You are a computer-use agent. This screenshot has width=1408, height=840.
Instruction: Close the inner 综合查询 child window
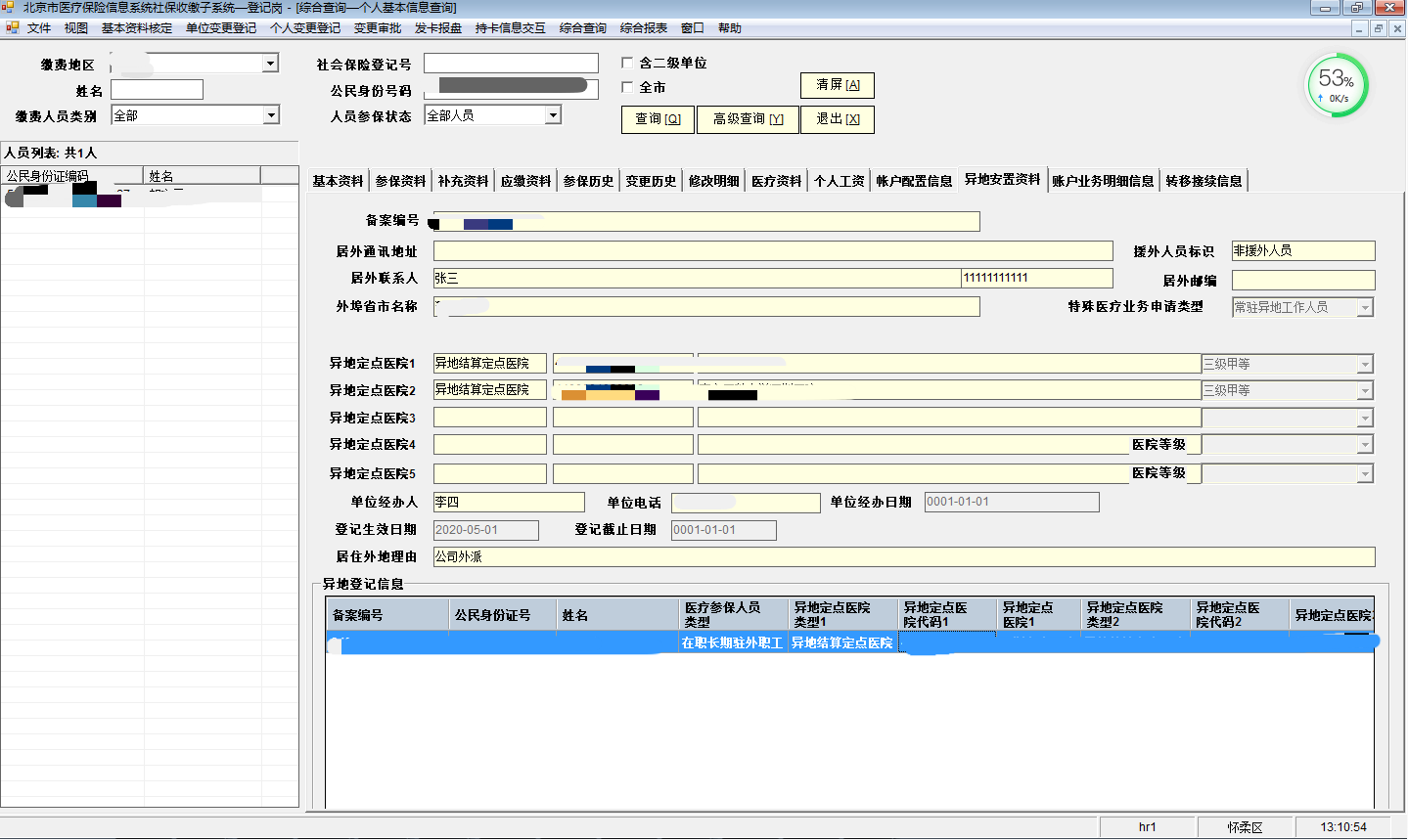click(x=1397, y=29)
